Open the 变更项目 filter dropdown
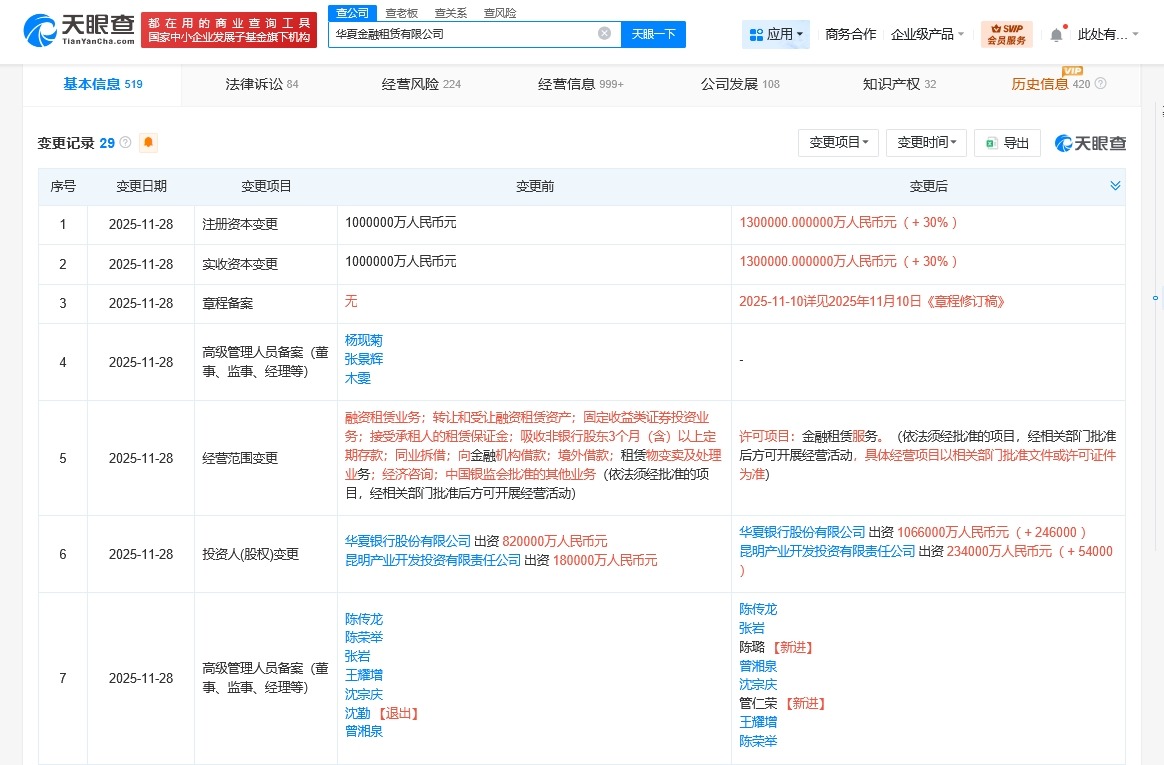 coord(838,142)
